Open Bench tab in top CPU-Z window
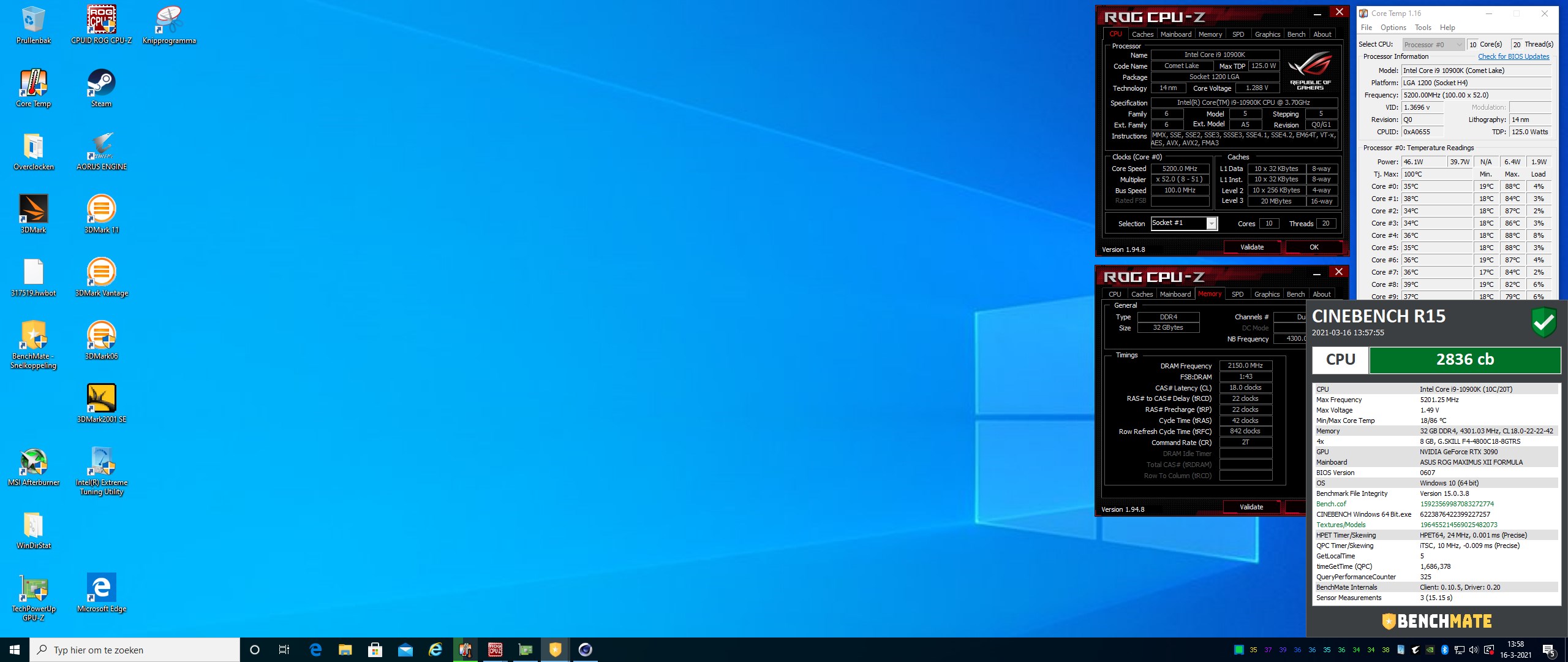Viewport: 1568px width, 662px height. click(1296, 34)
